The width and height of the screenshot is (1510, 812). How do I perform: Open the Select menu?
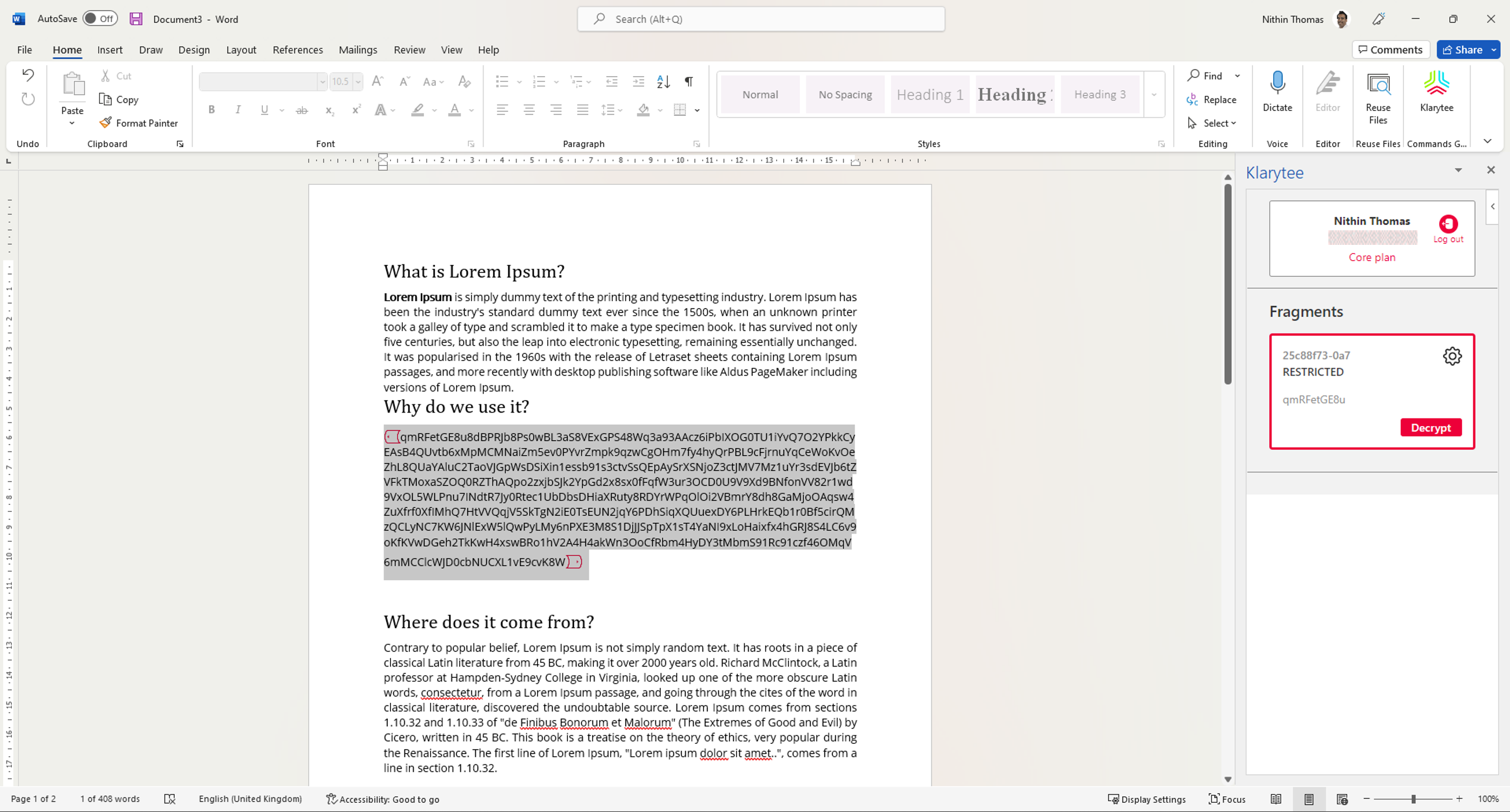(x=1212, y=122)
